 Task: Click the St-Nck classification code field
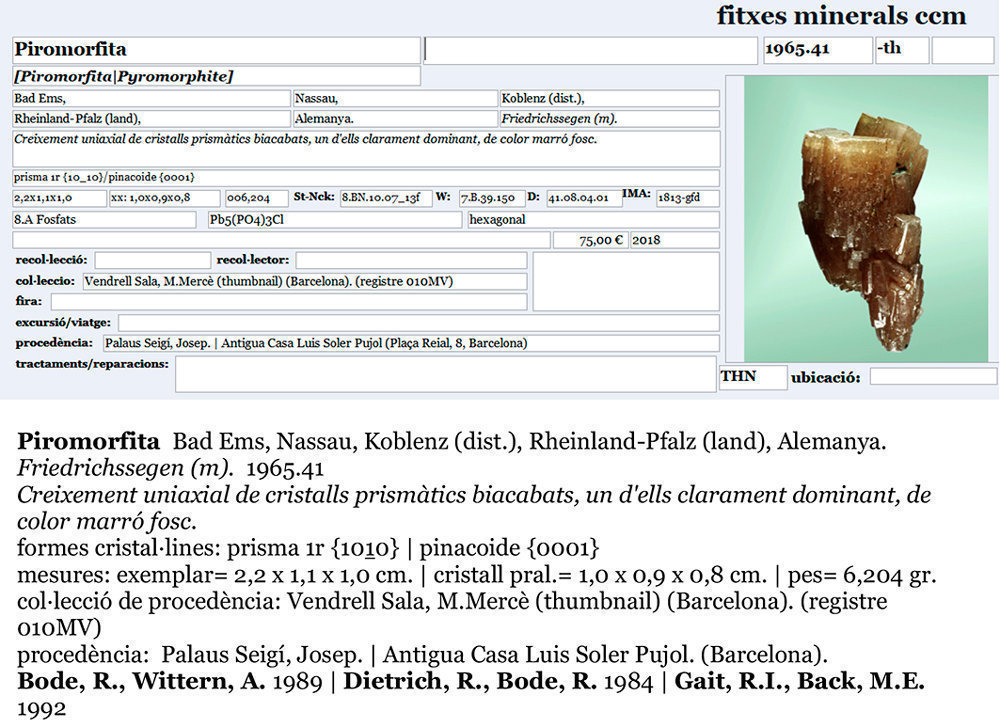pos(386,198)
